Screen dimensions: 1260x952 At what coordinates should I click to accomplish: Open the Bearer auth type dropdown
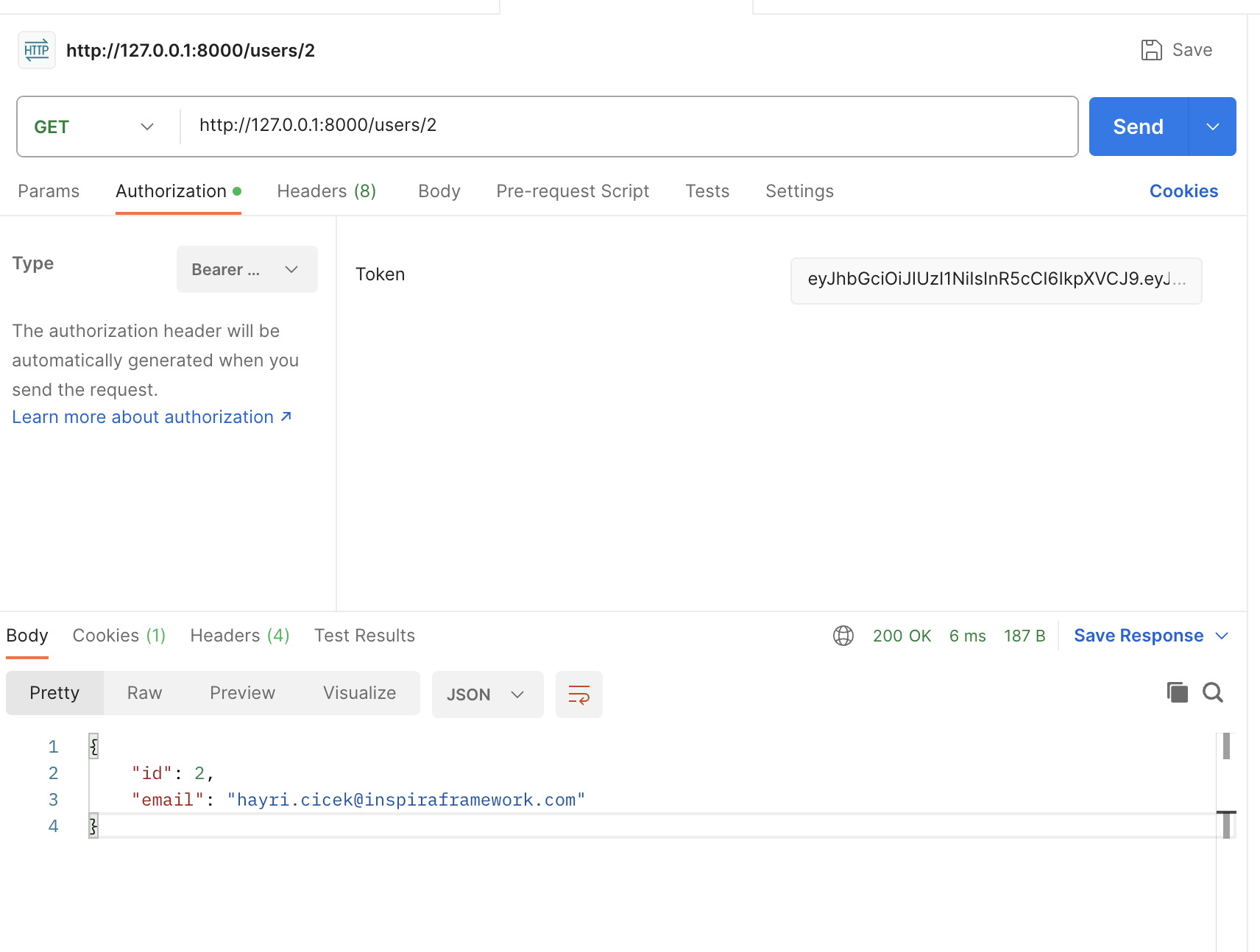(247, 269)
